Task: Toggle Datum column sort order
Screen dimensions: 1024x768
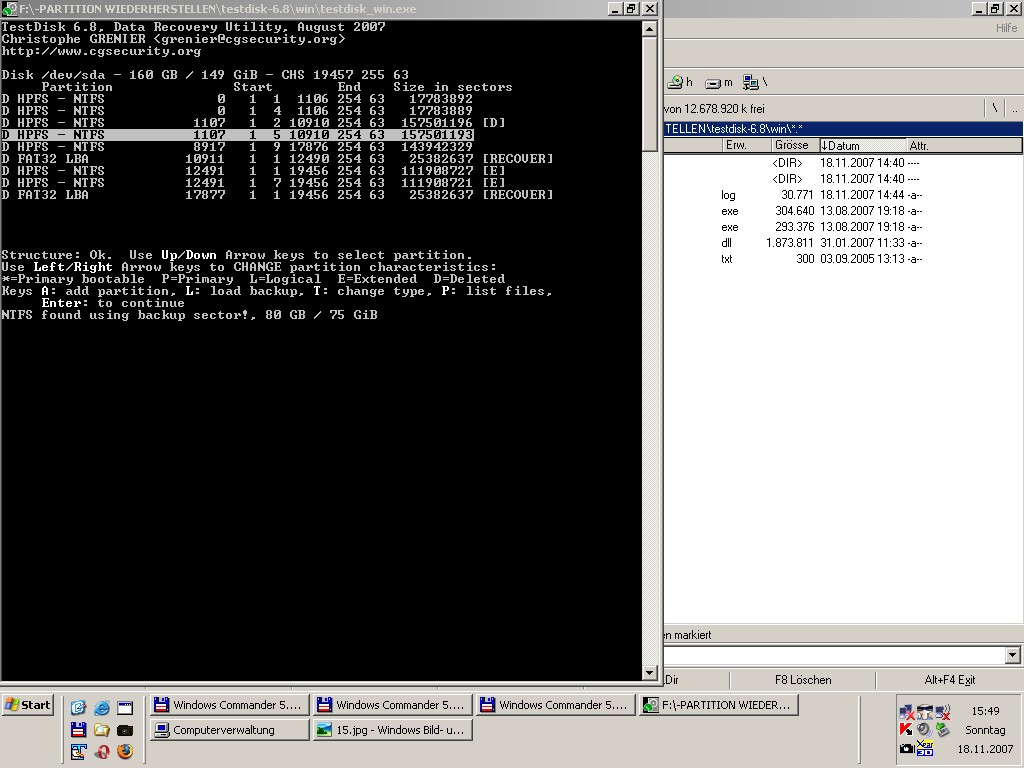Action: click(x=863, y=145)
